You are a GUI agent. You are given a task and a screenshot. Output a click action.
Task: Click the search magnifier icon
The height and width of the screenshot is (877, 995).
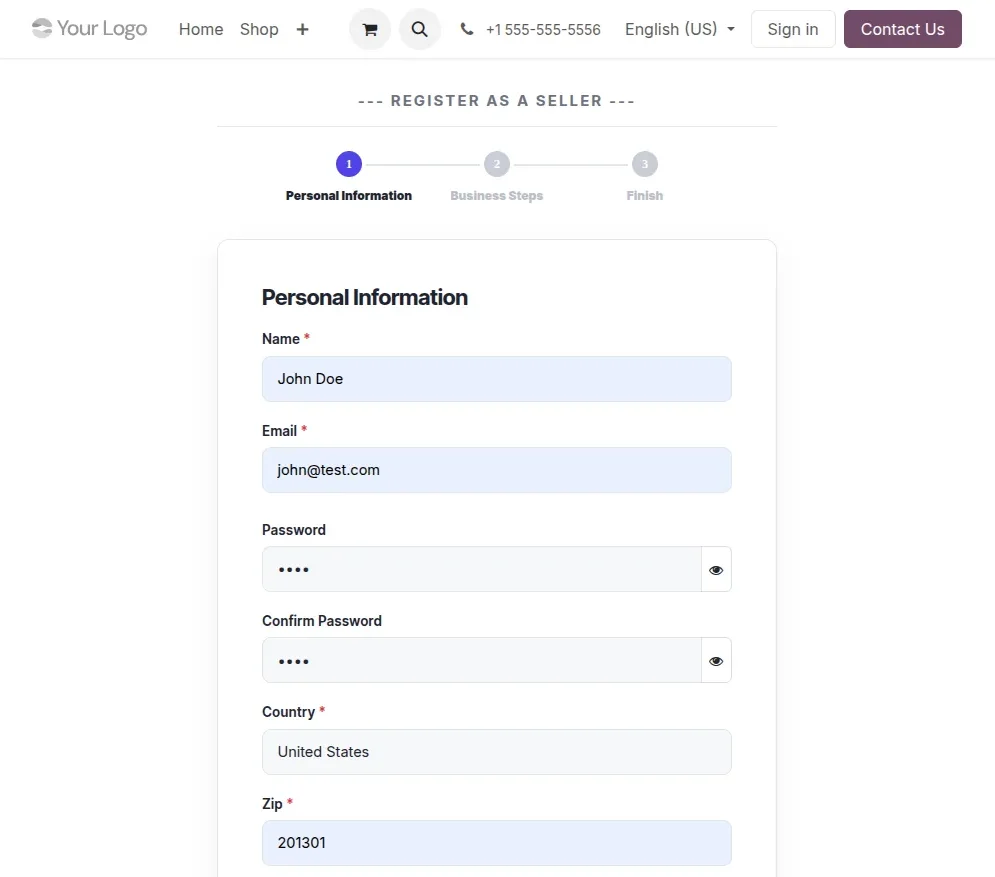419,29
